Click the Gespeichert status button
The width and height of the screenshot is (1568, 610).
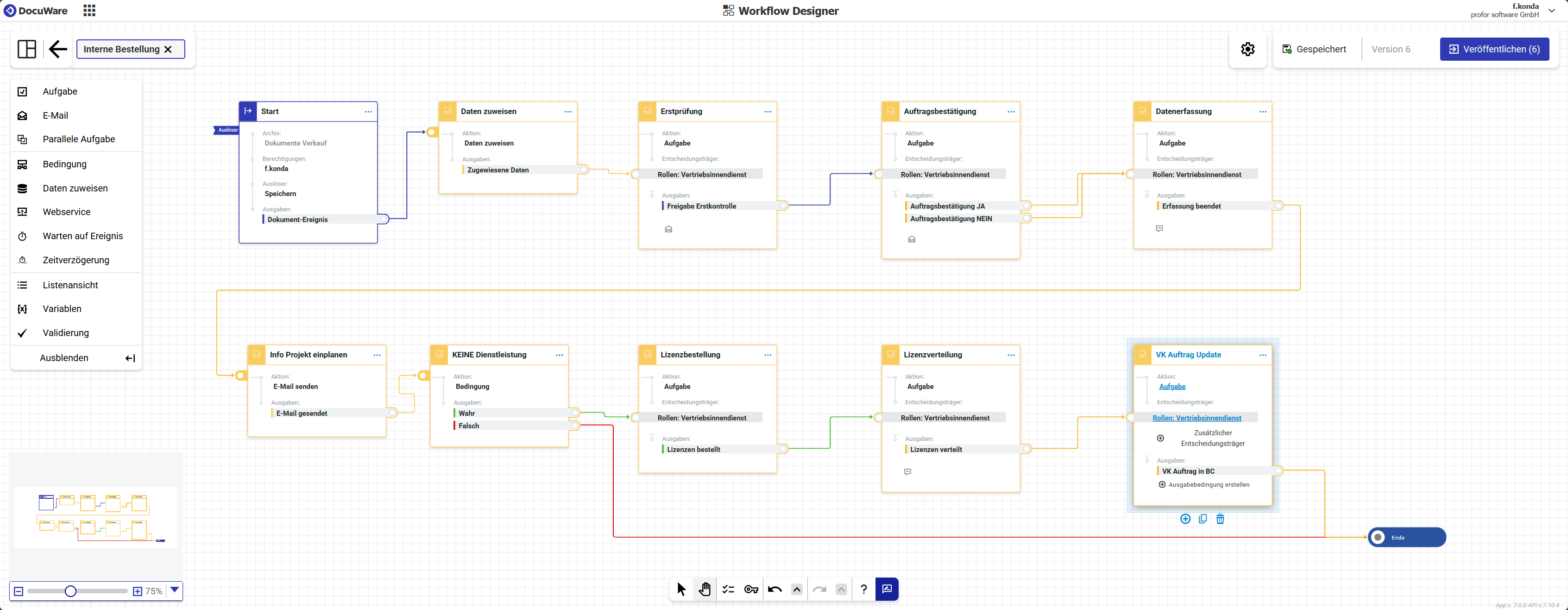tap(1314, 49)
